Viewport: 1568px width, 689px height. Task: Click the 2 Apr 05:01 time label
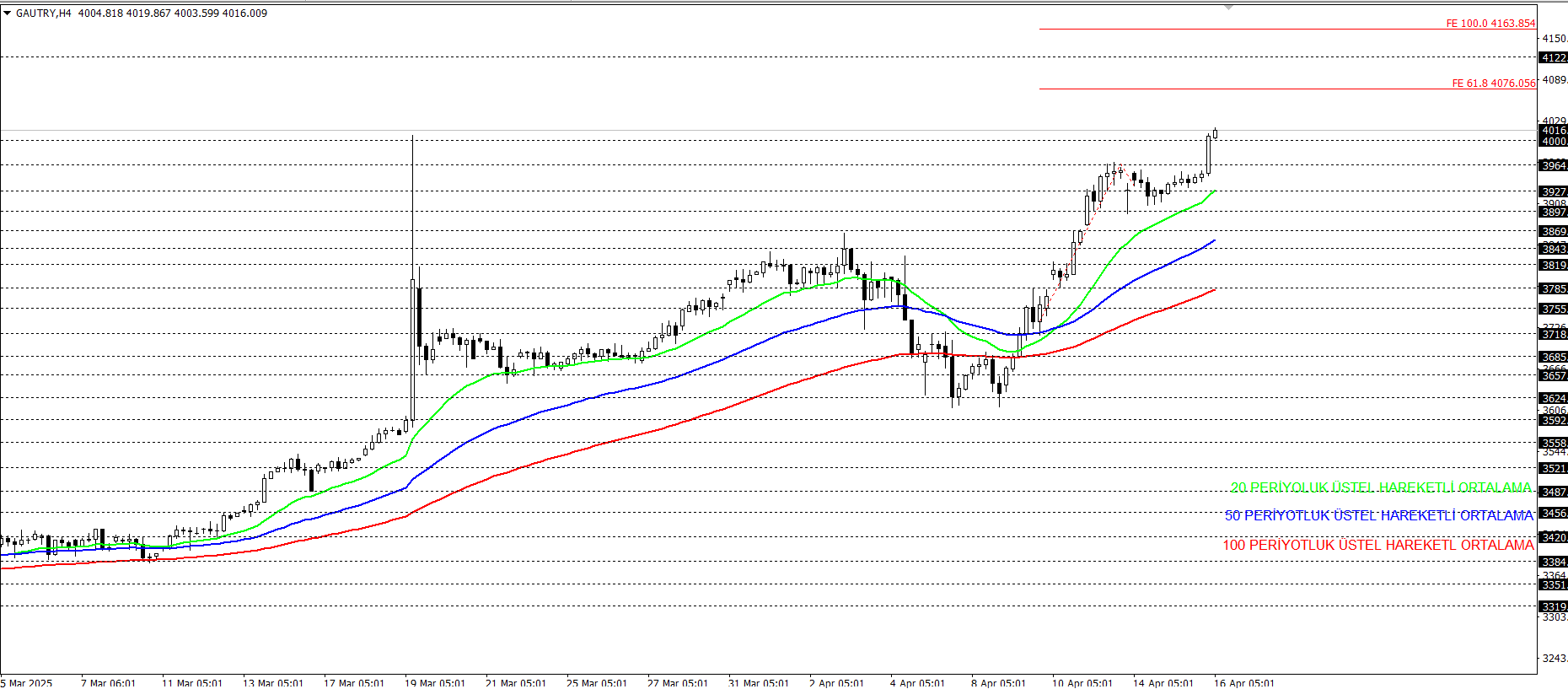point(836,683)
